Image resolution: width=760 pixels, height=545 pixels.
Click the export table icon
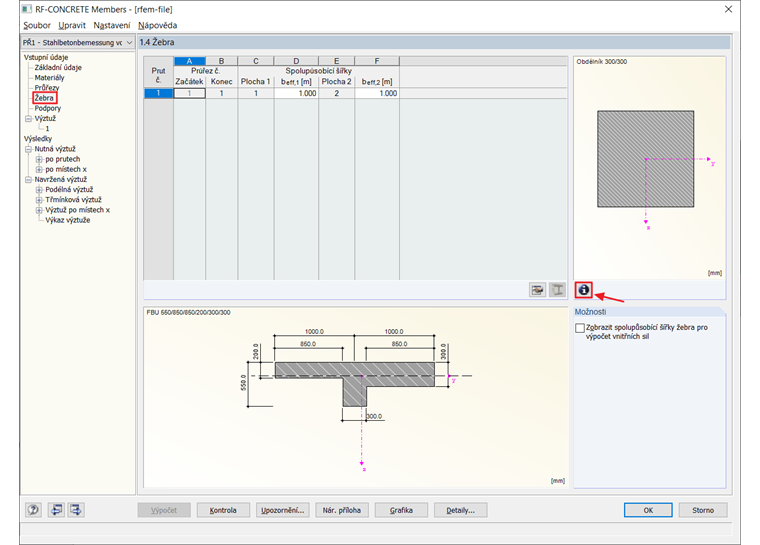pos(537,290)
